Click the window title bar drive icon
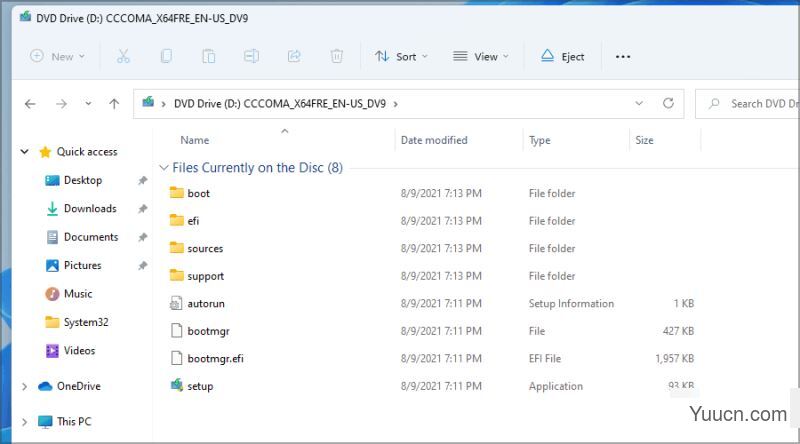Image resolution: width=800 pixels, height=444 pixels. click(25, 17)
